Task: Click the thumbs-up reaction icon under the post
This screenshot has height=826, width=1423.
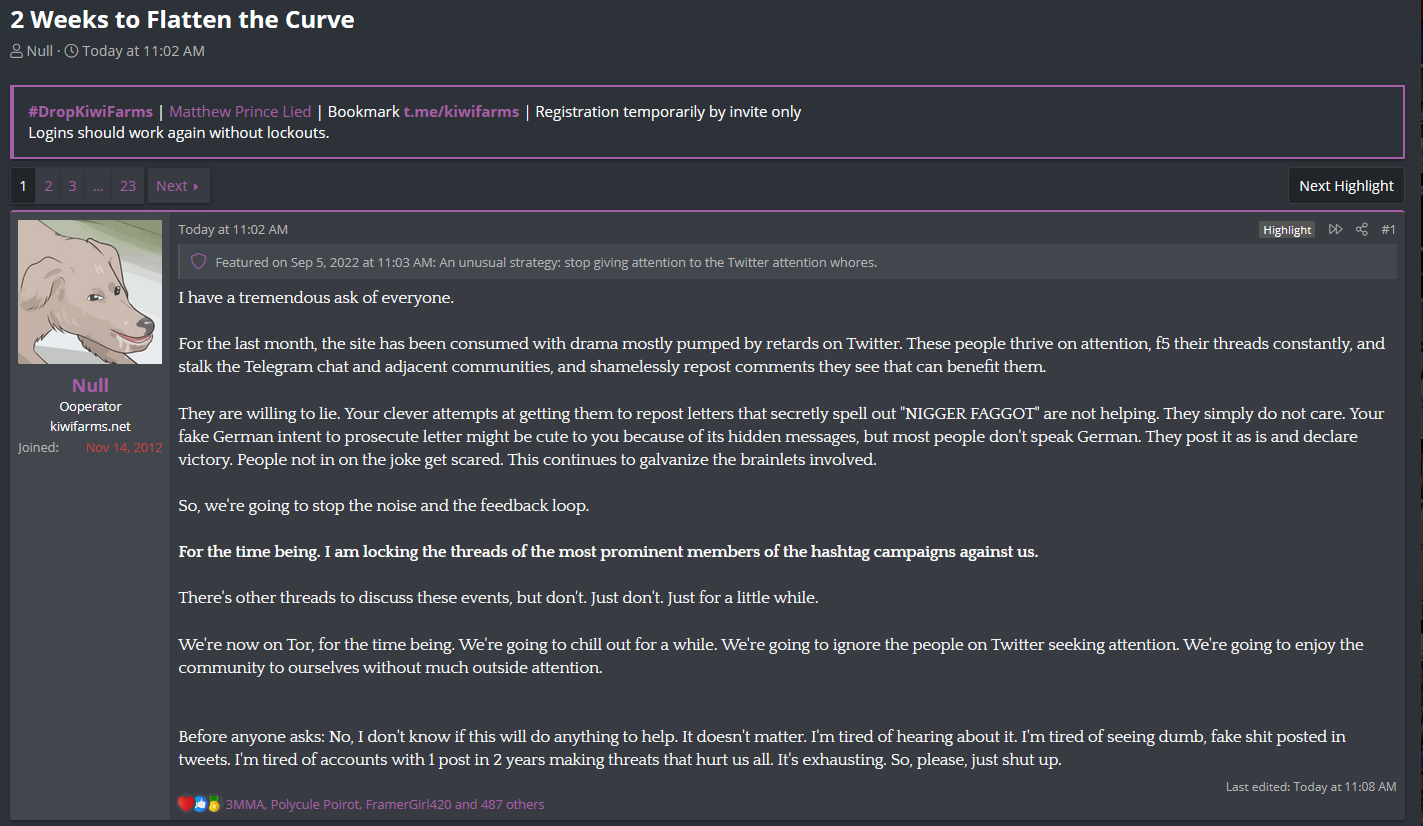Action: pyautogui.click(x=200, y=803)
